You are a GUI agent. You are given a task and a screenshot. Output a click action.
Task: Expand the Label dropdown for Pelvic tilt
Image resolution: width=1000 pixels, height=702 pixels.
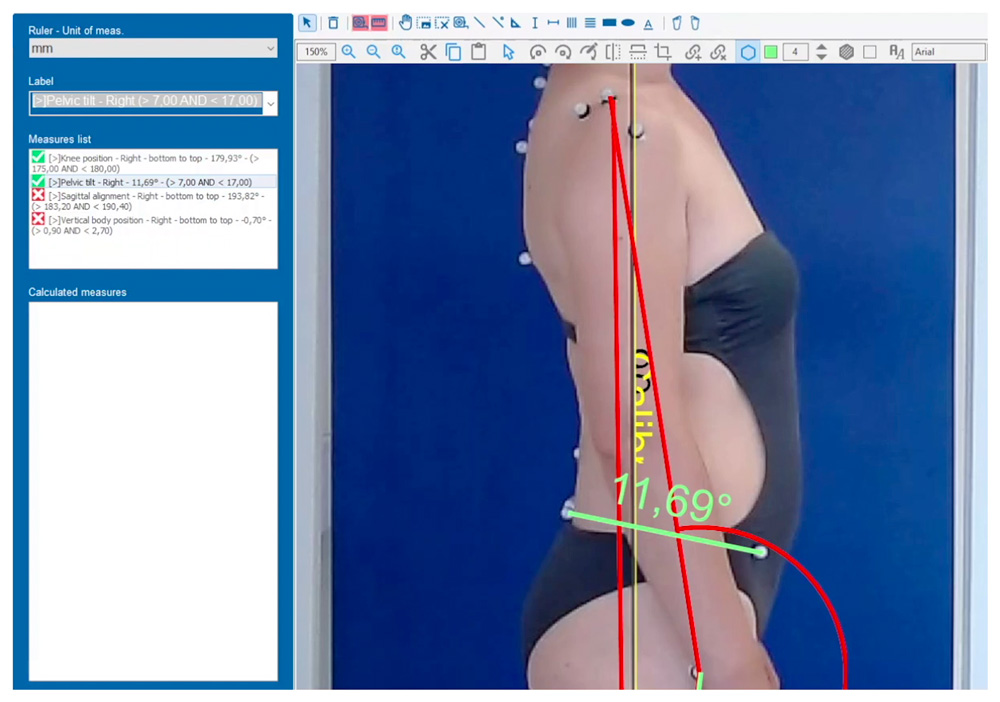tap(270, 102)
